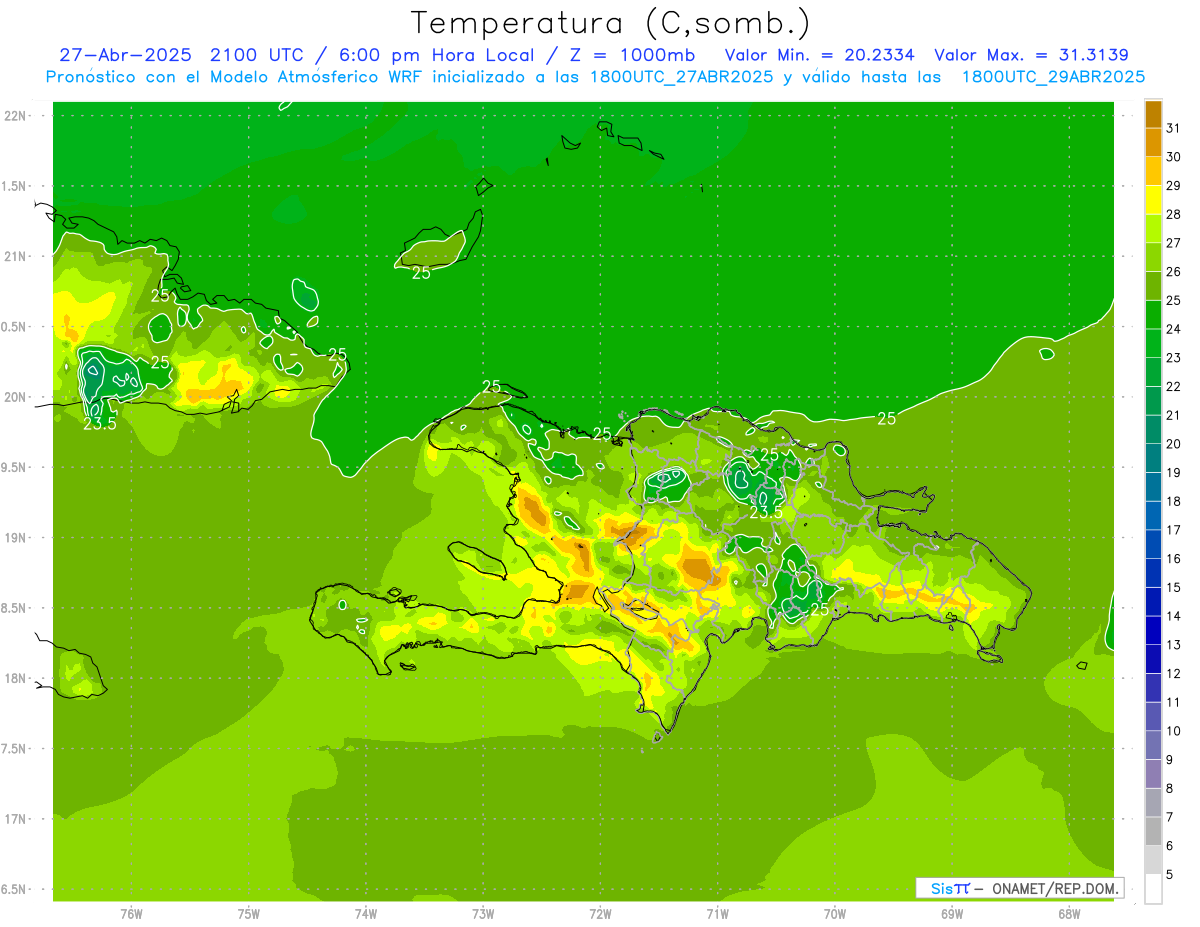Click the '74W' longitude axis label
This screenshot has height=927, width=1200.
coord(366,914)
